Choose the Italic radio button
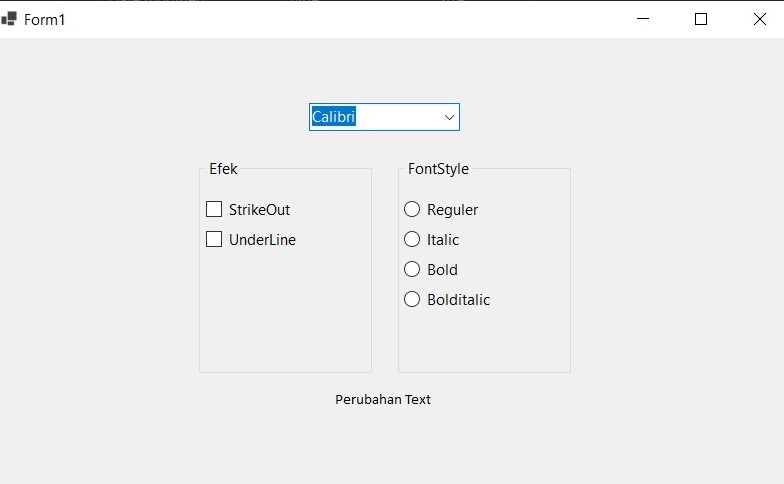 (412, 239)
